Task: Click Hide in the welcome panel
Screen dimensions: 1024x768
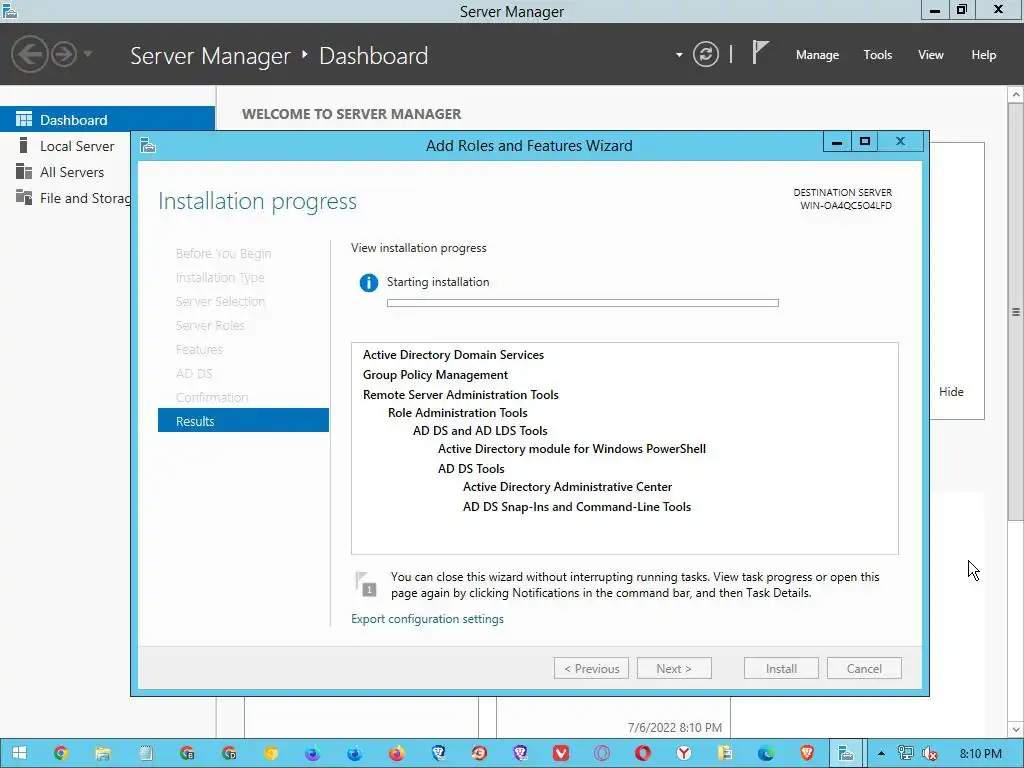Action: point(951,391)
